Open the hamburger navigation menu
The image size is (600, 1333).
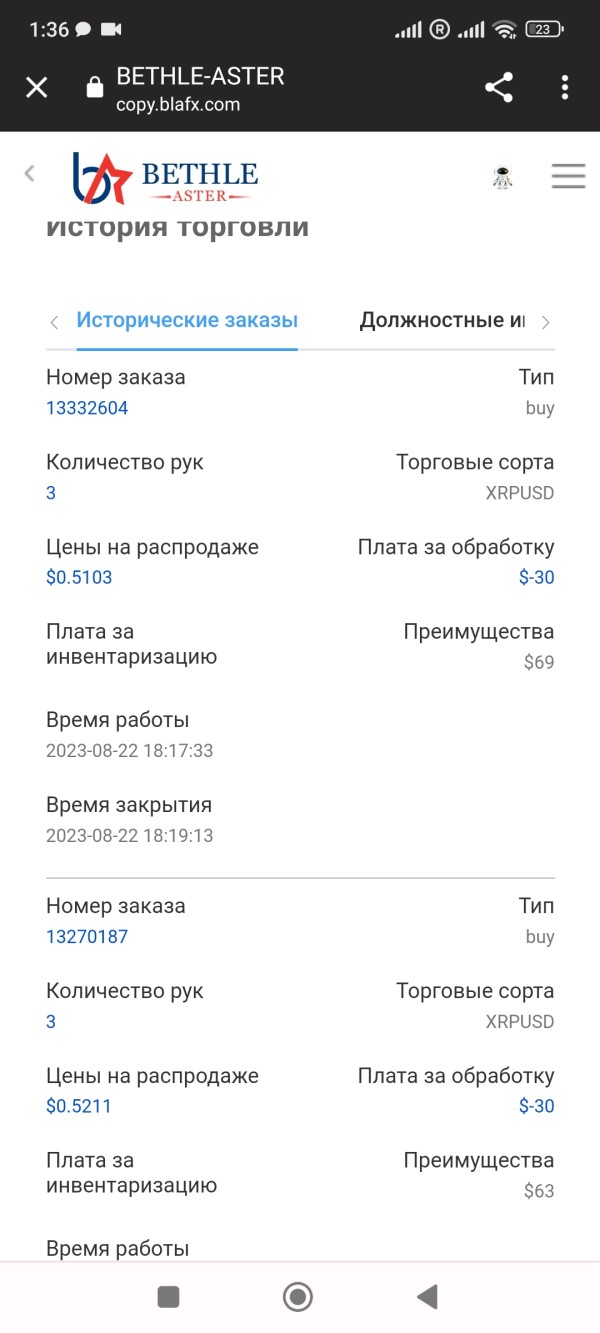pyautogui.click(x=568, y=176)
